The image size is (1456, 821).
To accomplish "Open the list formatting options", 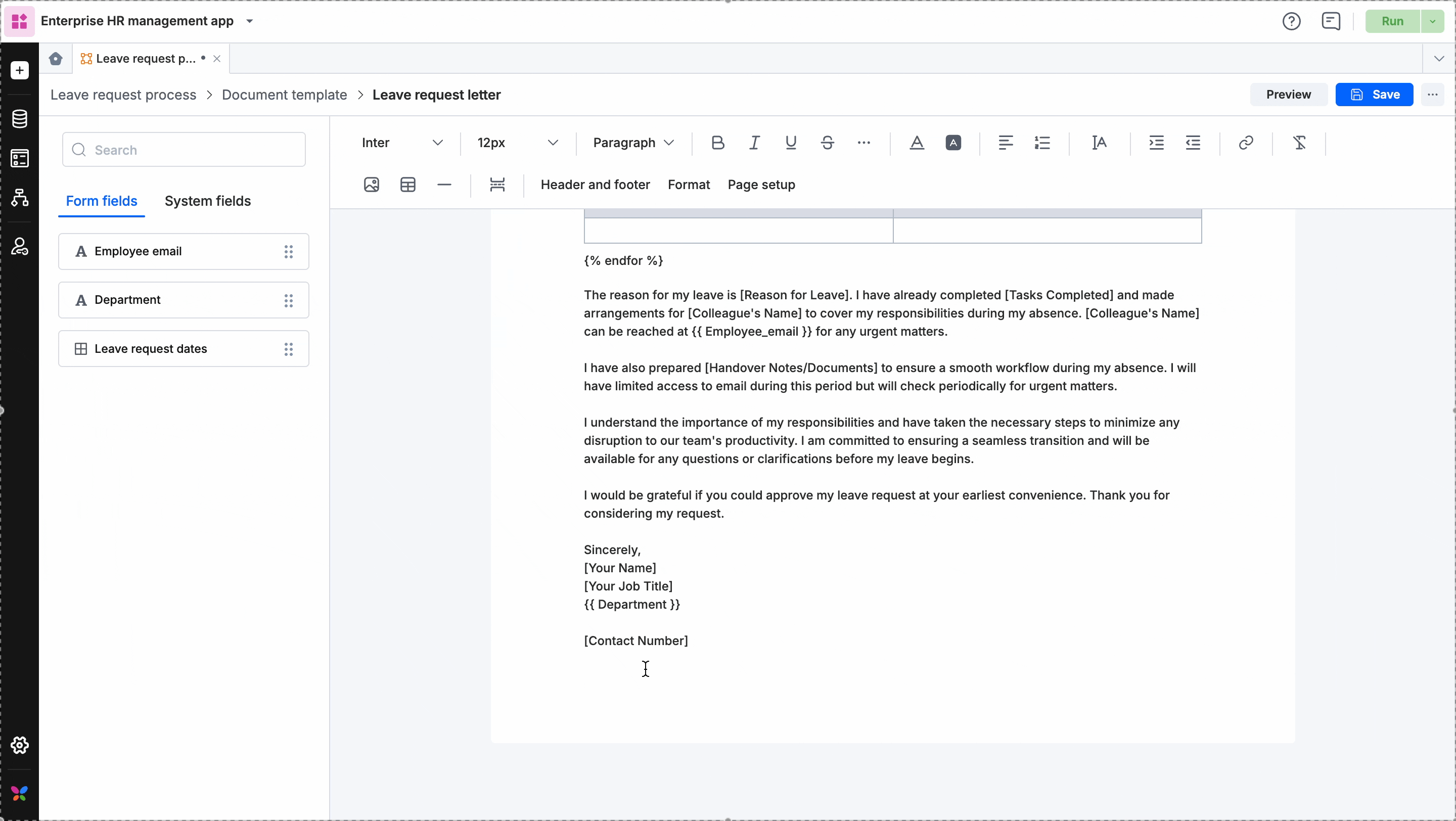I will pos(1042,143).
